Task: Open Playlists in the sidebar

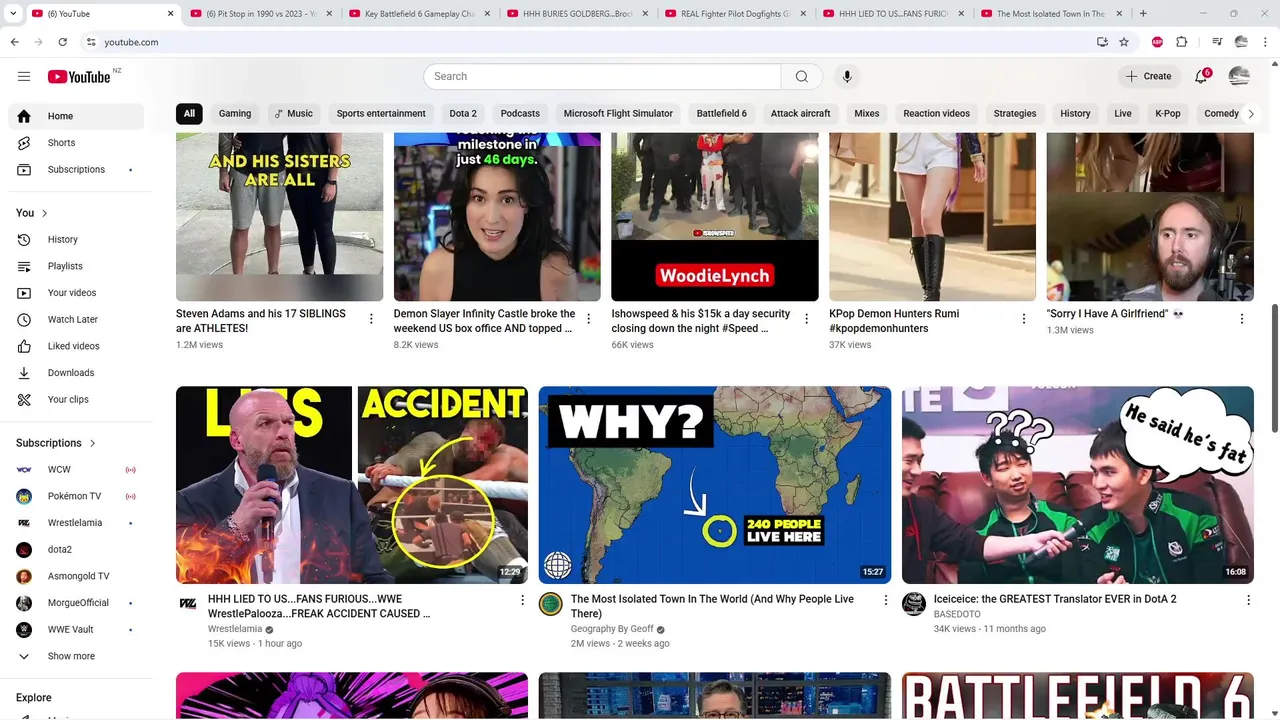Action: tap(76, 266)
